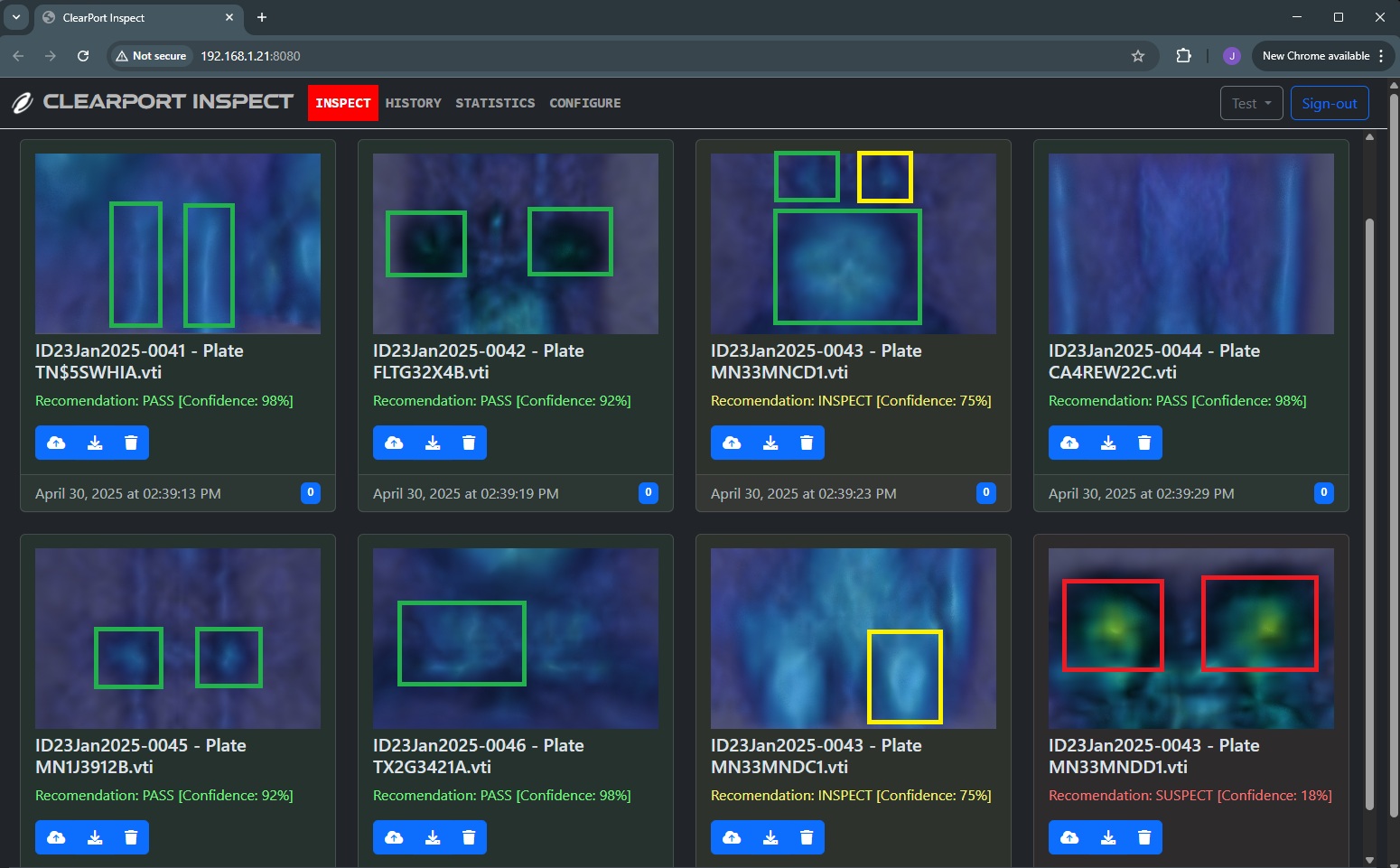1400x868 pixels.
Task: Reload the current page
Action: click(83, 56)
